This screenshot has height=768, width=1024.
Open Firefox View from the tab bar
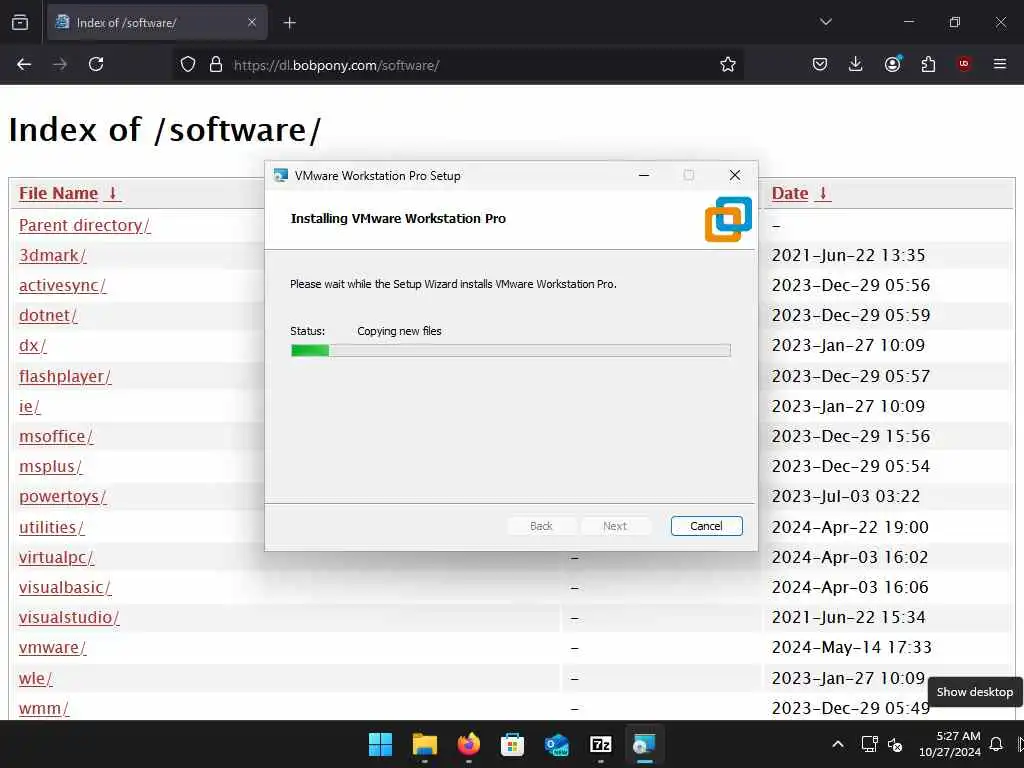click(x=20, y=22)
